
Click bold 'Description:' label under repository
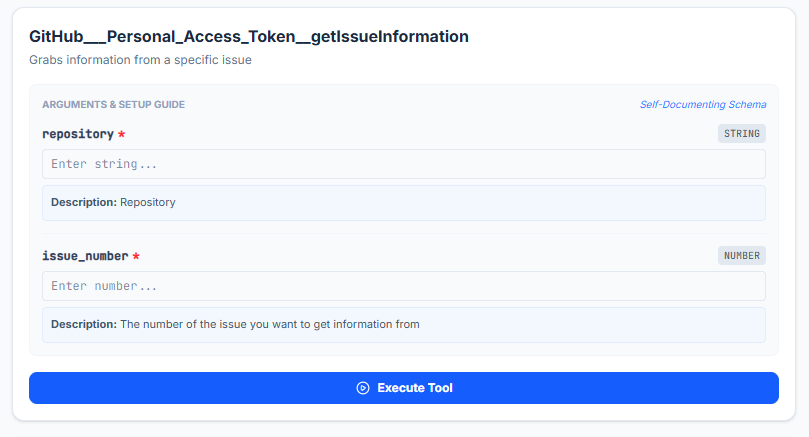[84, 202]
